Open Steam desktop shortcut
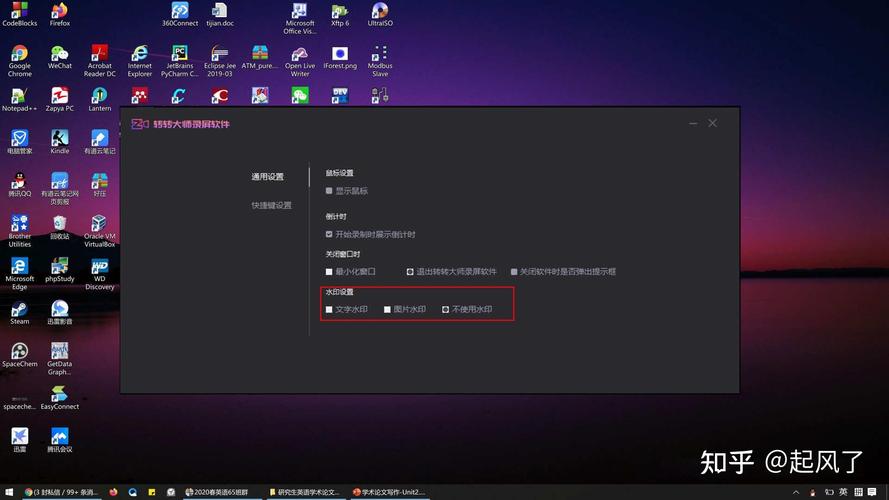Image resolution: width=889 pixels, height=500 pixels. pyautogui.click(x=20, y=312)
